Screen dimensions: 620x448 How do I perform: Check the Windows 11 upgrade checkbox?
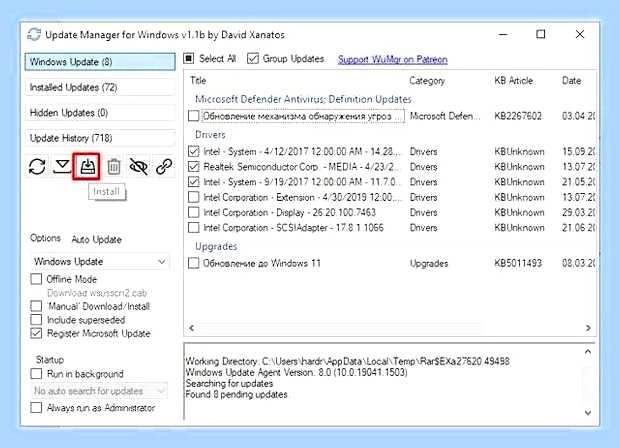coord(193,263)
